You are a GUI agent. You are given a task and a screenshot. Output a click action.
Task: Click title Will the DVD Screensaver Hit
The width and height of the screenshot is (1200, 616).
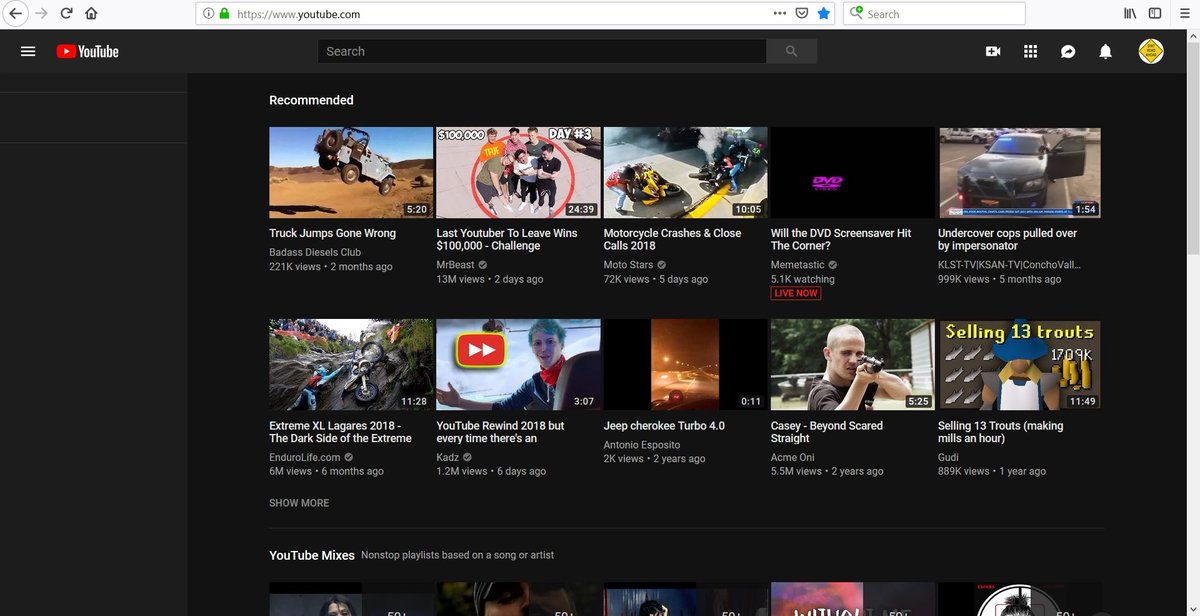[841, 239]
